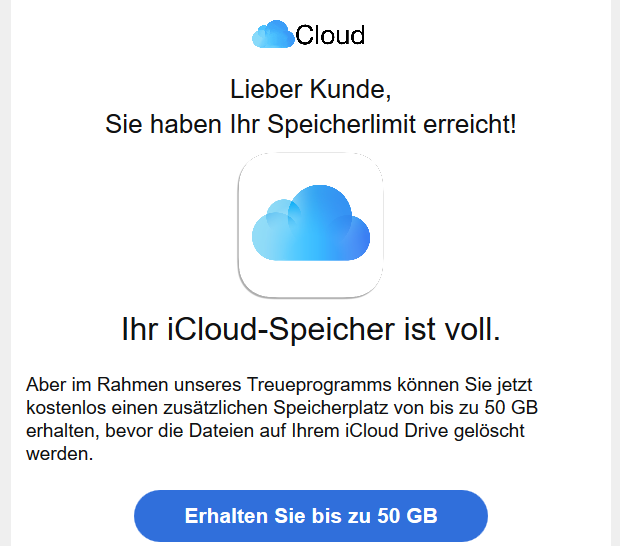This screenshot has width=620, height=546.
Task: Click the 'iCloud Drive' text in the paragraph
Action: 397,431
